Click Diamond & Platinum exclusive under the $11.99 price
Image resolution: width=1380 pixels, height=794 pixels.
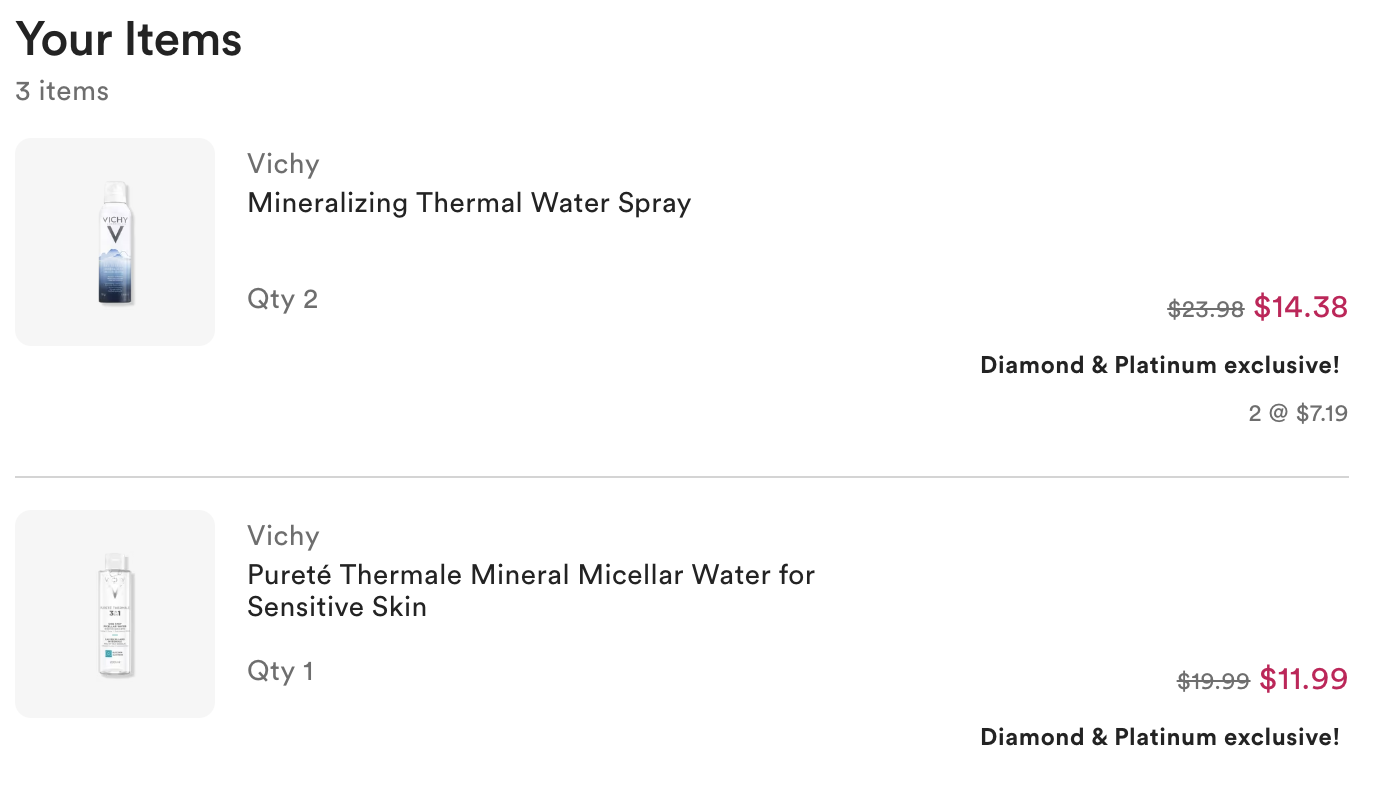(1159, 737)
